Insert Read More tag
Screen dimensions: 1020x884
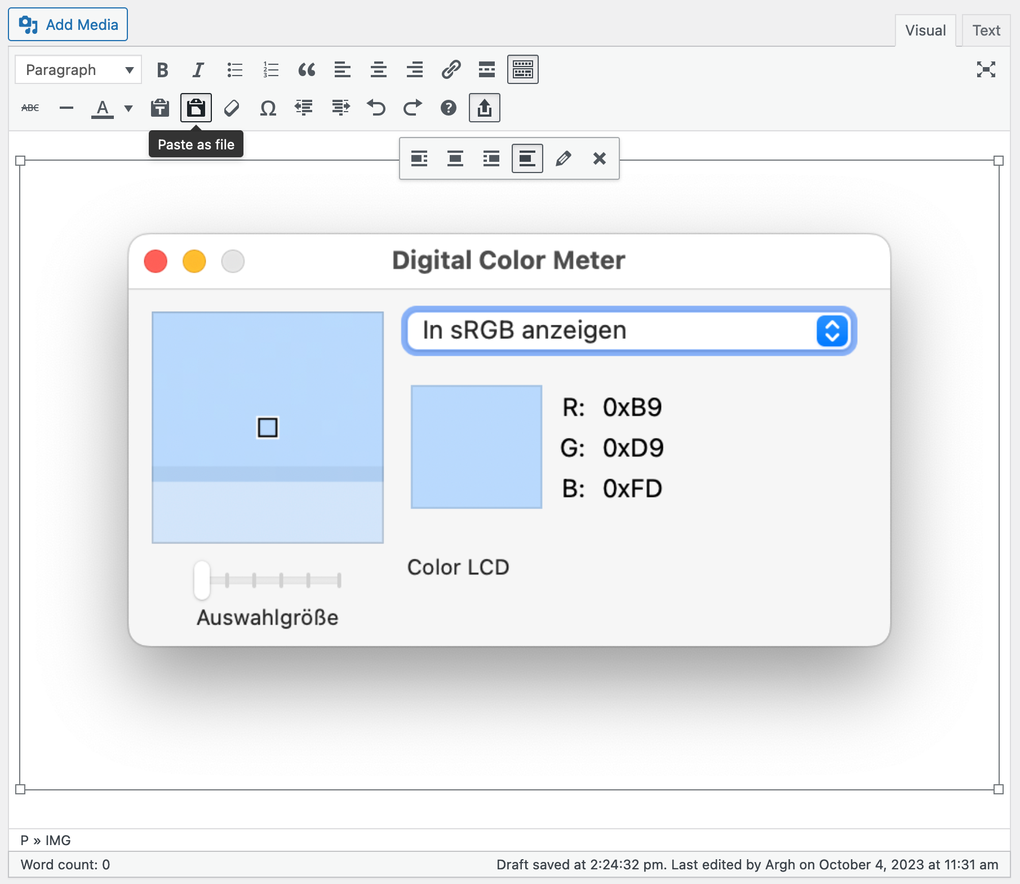coord(487,70)
